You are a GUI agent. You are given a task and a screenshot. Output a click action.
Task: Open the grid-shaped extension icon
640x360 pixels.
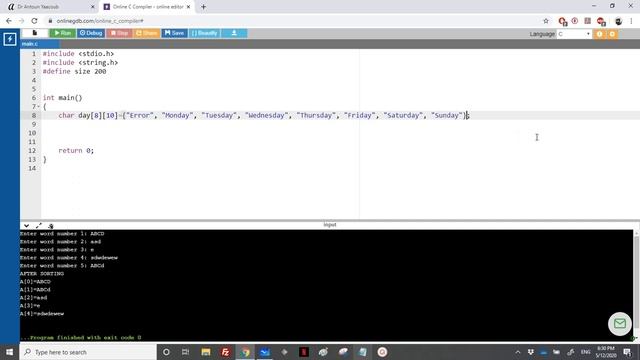(x=587, y=21)
